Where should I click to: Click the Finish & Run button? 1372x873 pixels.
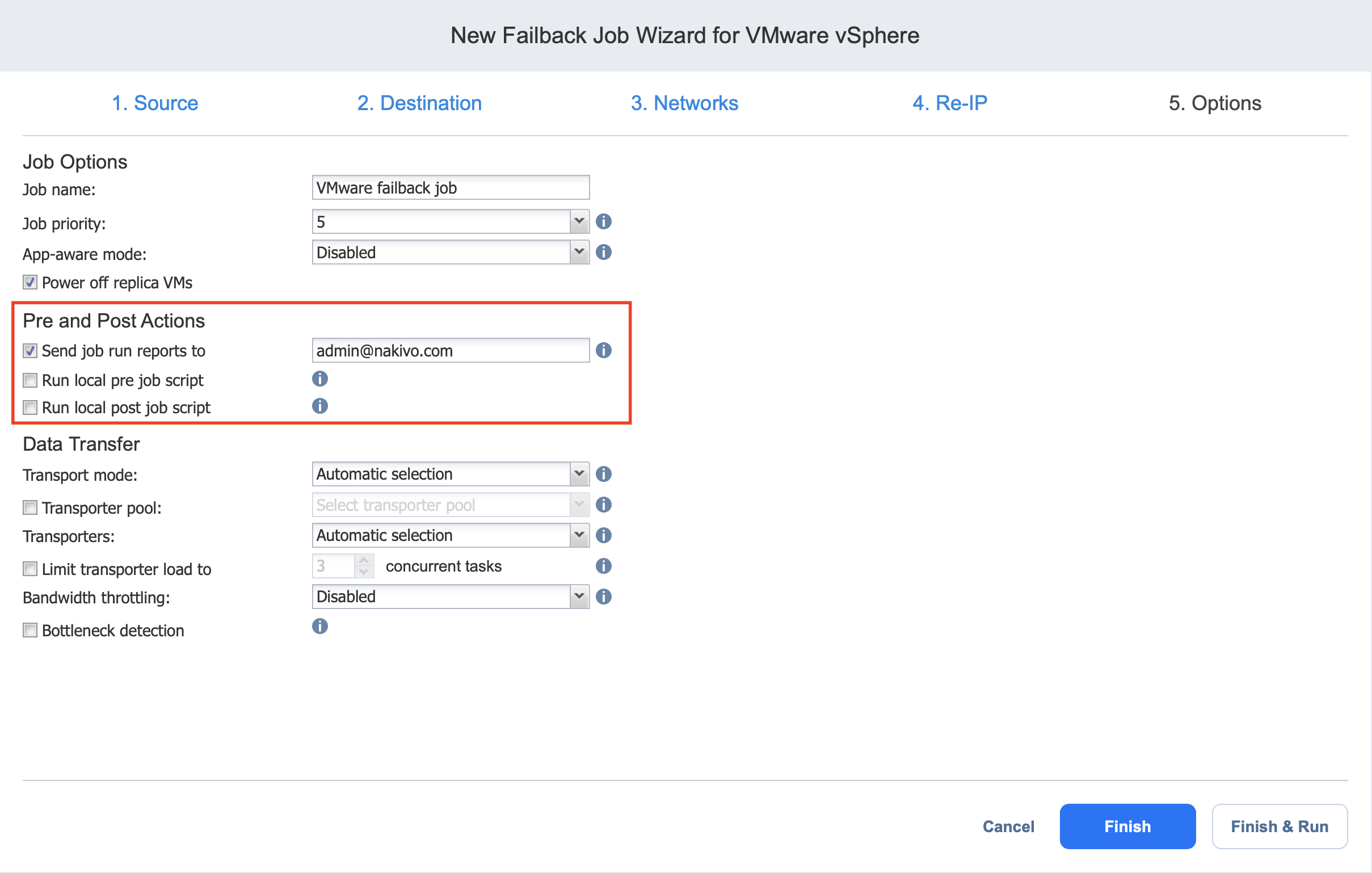[1280, 827]
